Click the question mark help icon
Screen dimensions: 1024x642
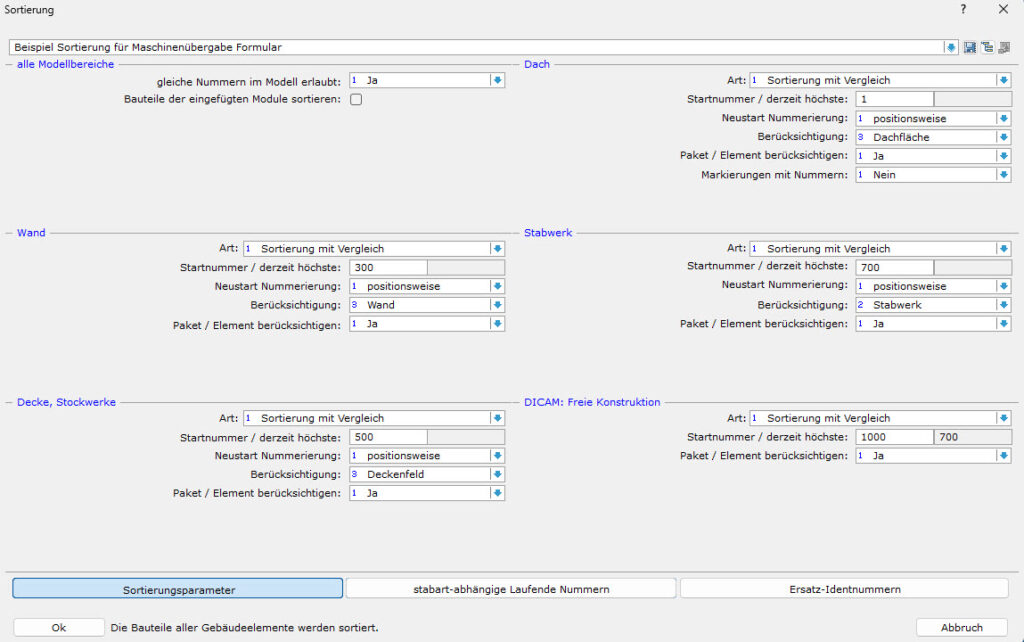coord(963,9)
